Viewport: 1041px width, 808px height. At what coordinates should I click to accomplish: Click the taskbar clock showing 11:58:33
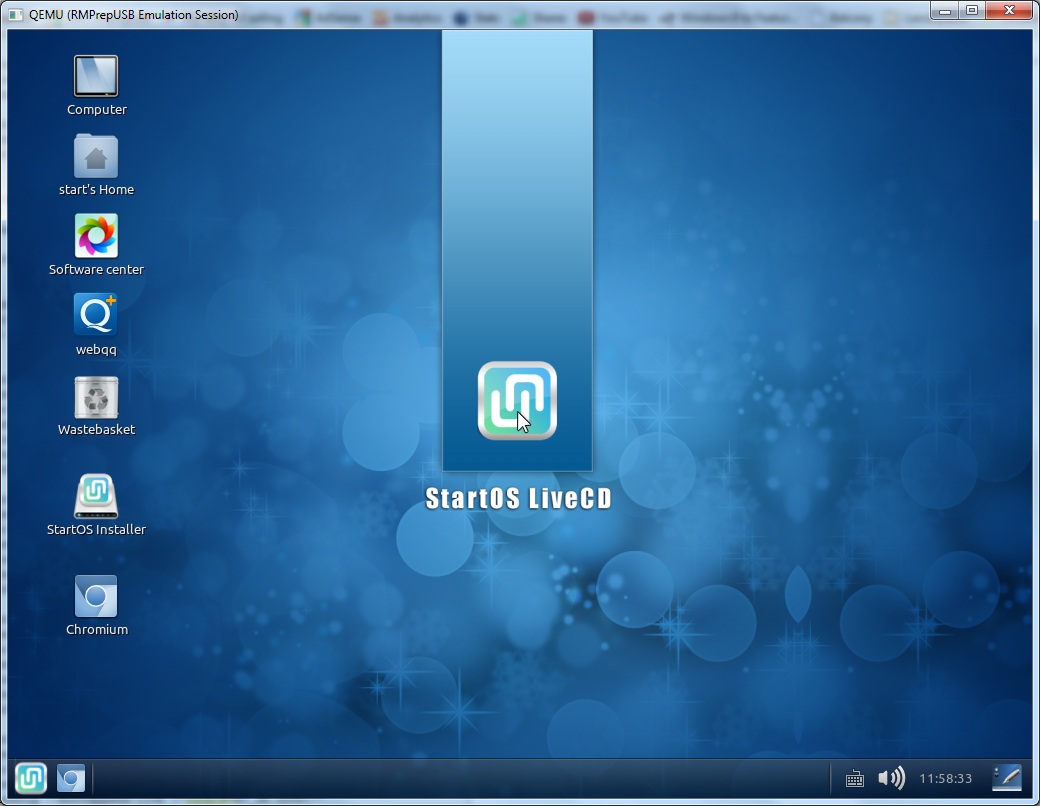[945, 779]
